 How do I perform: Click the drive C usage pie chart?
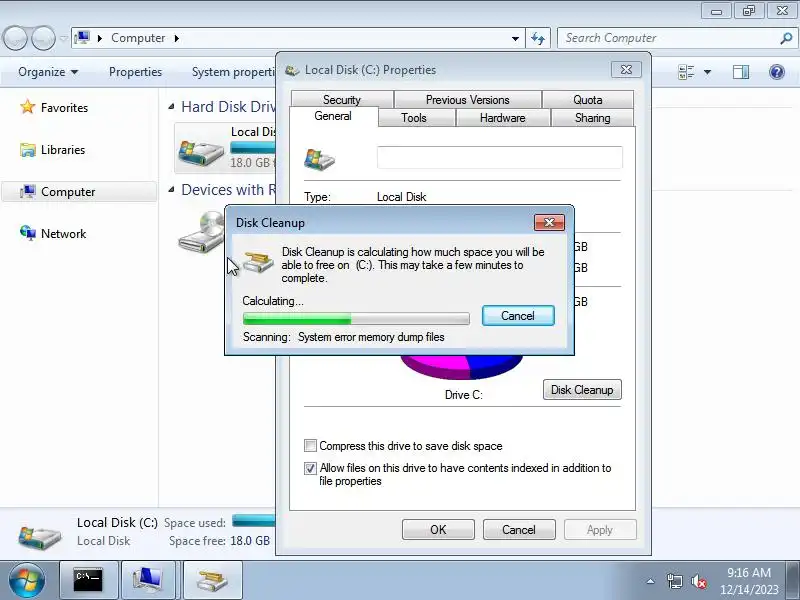[x=462, y=367]
